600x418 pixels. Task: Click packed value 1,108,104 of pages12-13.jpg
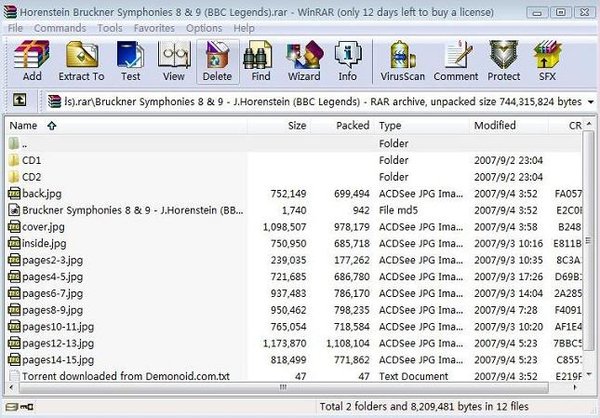click(348, 343)
